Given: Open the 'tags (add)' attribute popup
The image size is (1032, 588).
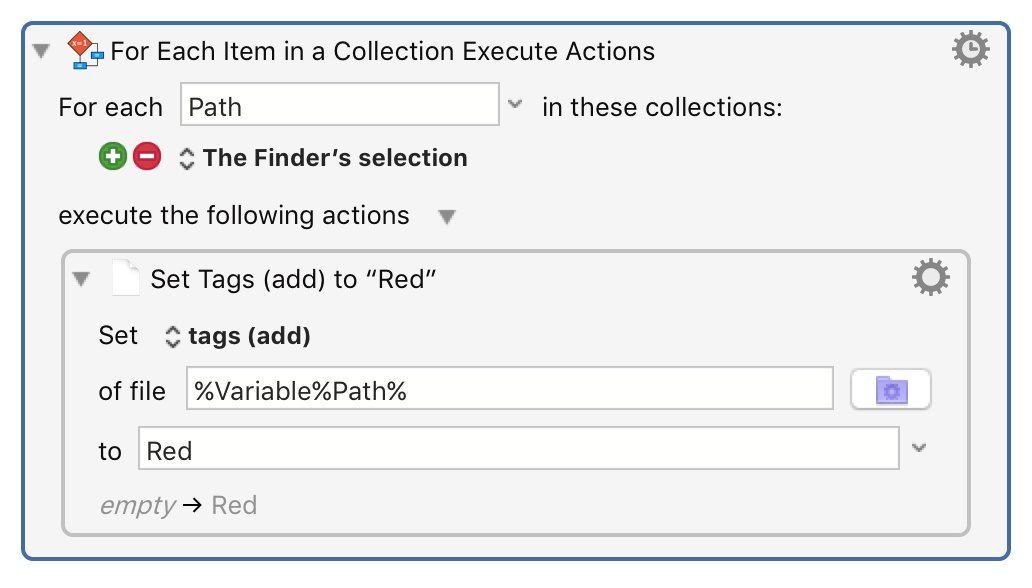Looking at the screenshot, I should 238,336.
